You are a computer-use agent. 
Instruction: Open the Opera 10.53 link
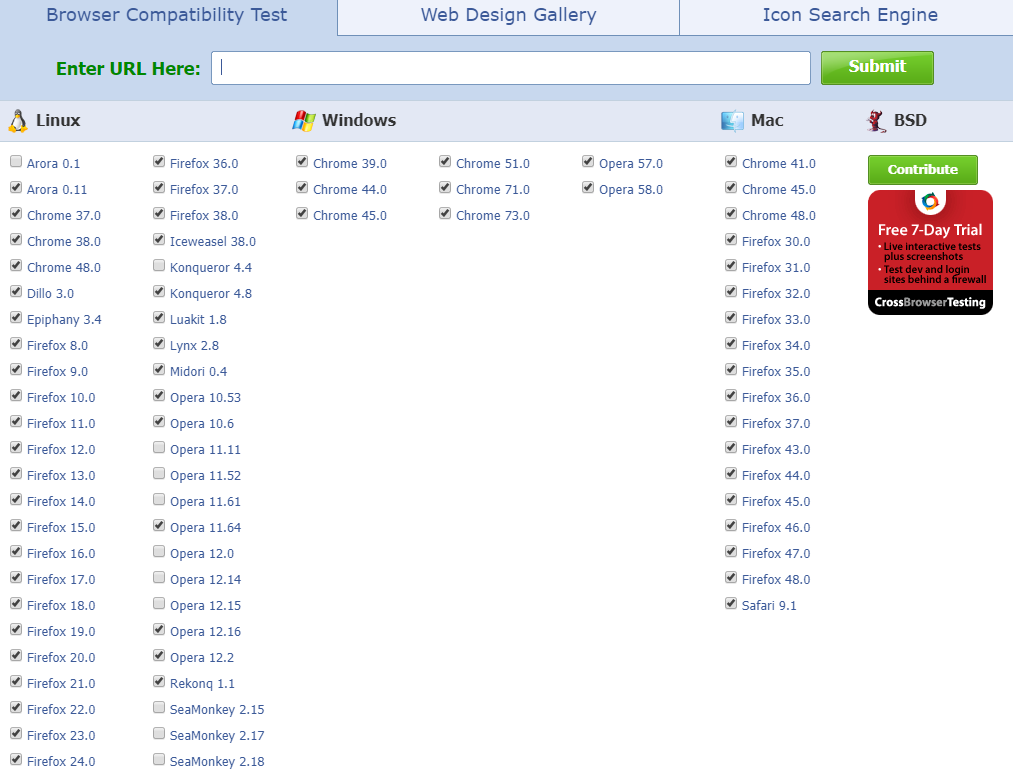[x=205, y=398]
